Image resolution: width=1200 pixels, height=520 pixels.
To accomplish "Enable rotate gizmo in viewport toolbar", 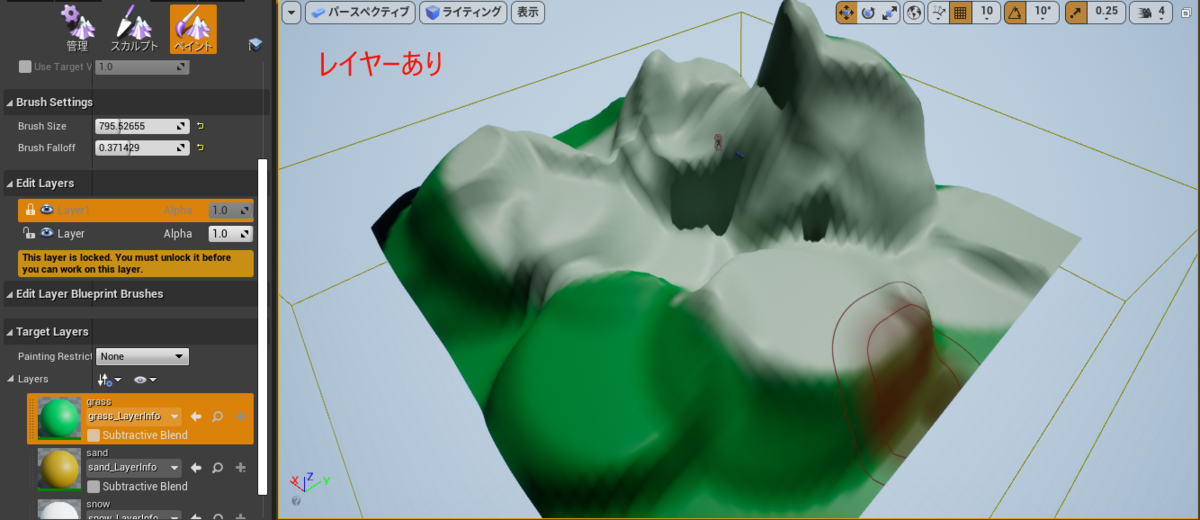I will (x=867, y=12).
